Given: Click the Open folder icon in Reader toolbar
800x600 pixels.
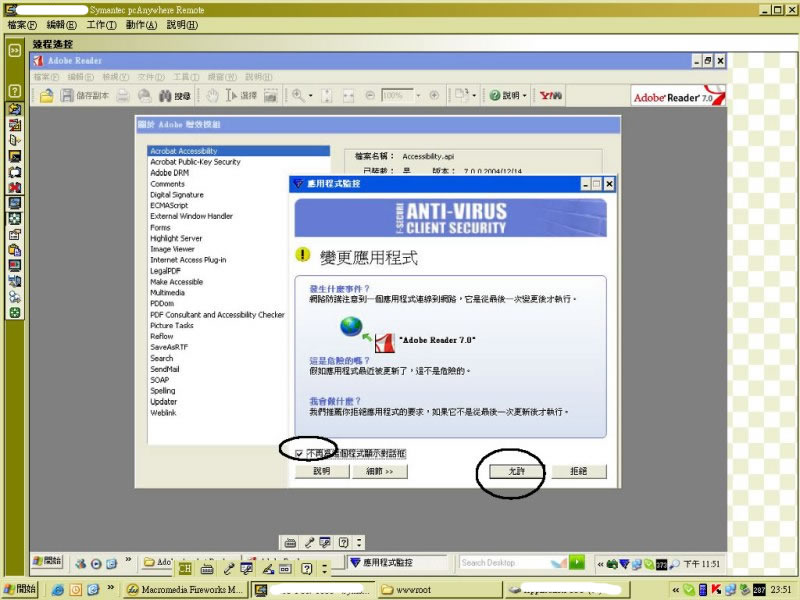Looking at the screenshot, I should (x=46, y=95).
